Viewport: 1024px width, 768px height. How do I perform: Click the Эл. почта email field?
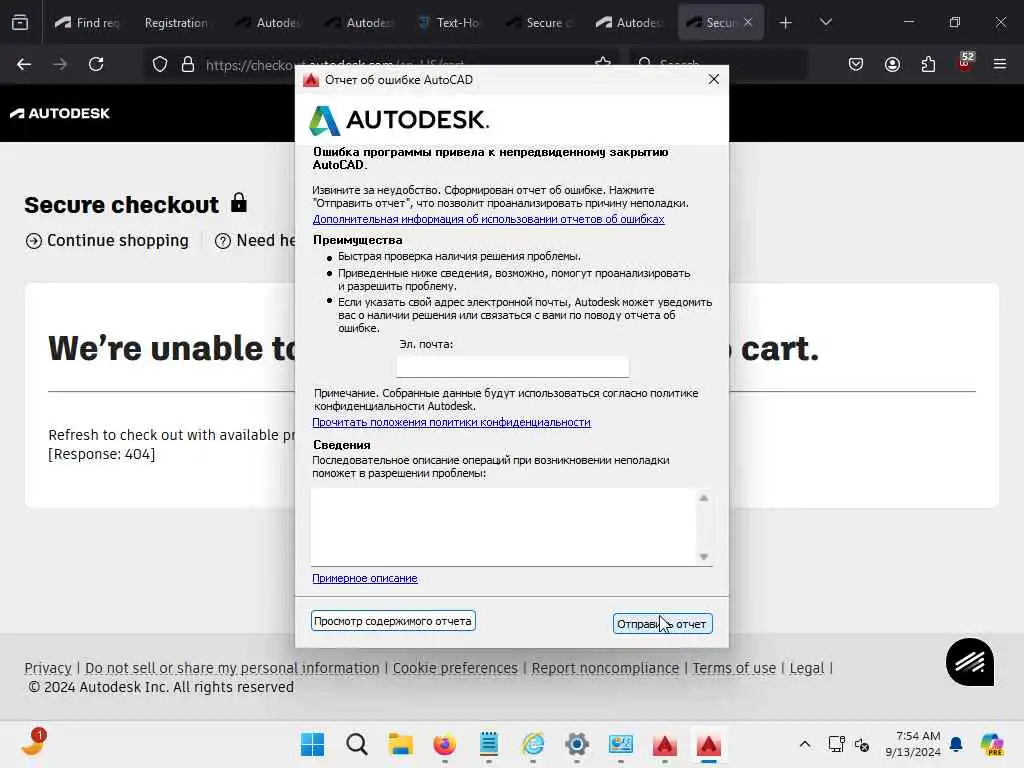(x=513, y=366)
